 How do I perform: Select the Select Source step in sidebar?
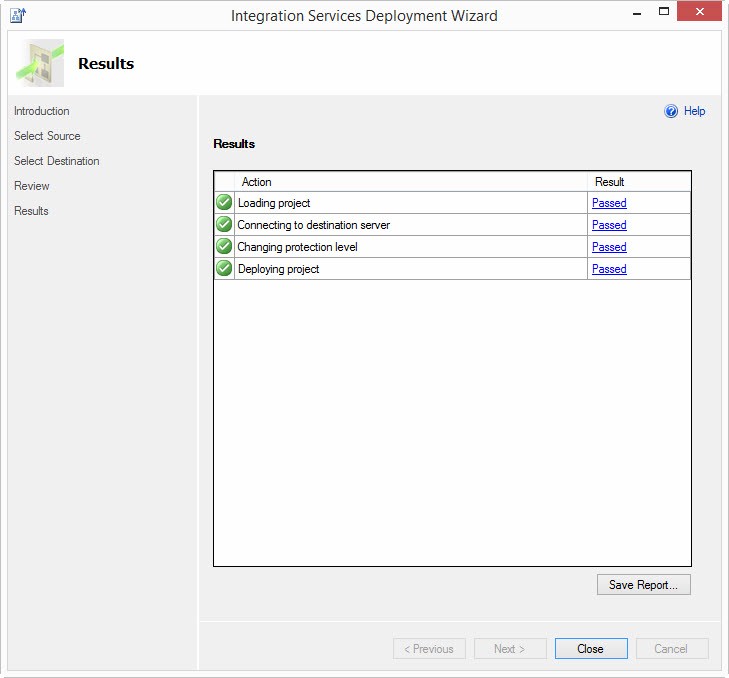pos(47,136)
